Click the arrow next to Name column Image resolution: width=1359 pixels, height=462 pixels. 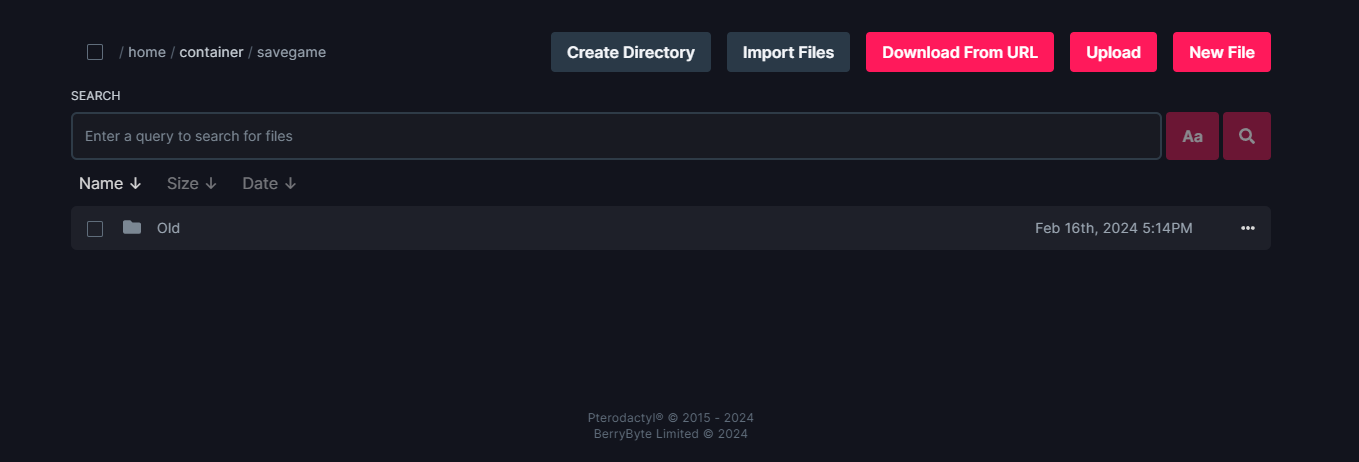(136, 184)
